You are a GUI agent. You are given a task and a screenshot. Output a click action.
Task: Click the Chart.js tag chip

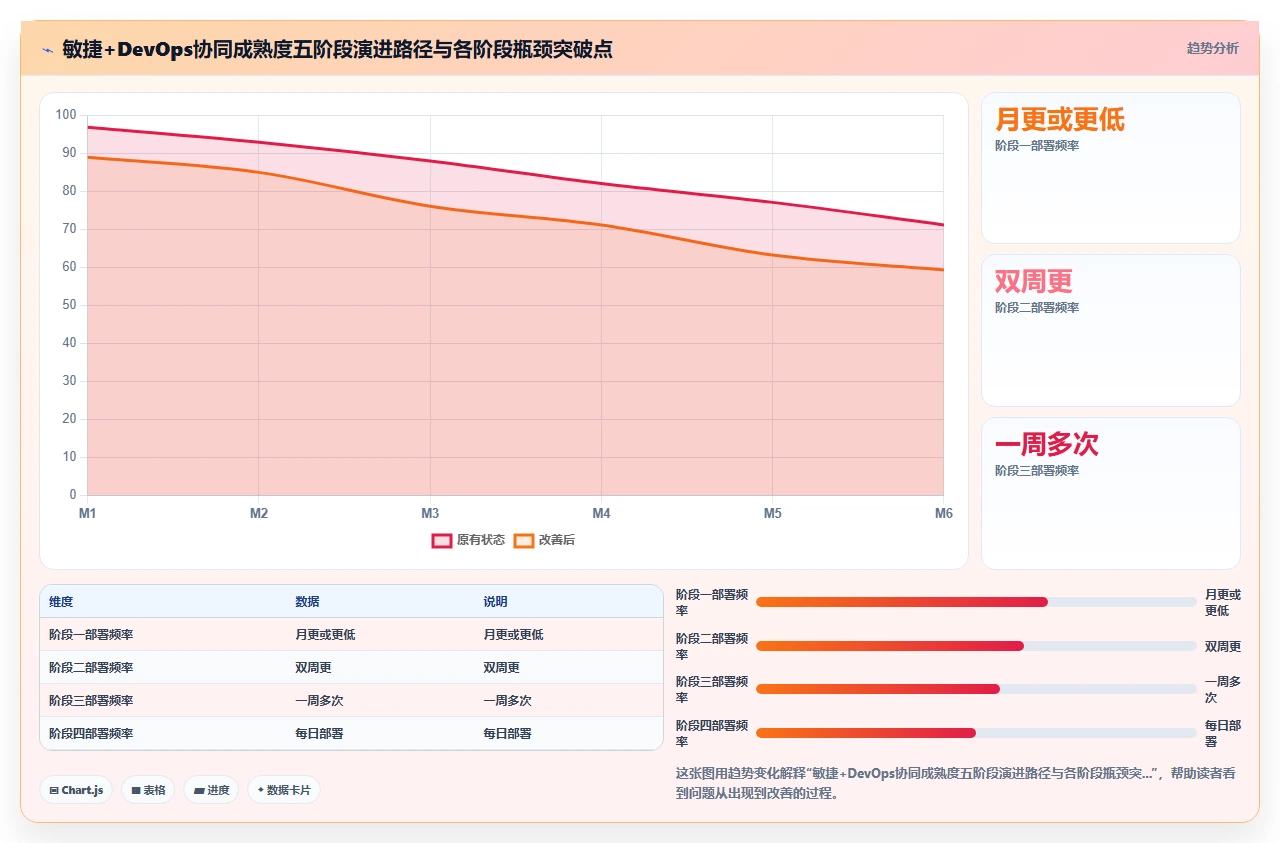point(76,790)
